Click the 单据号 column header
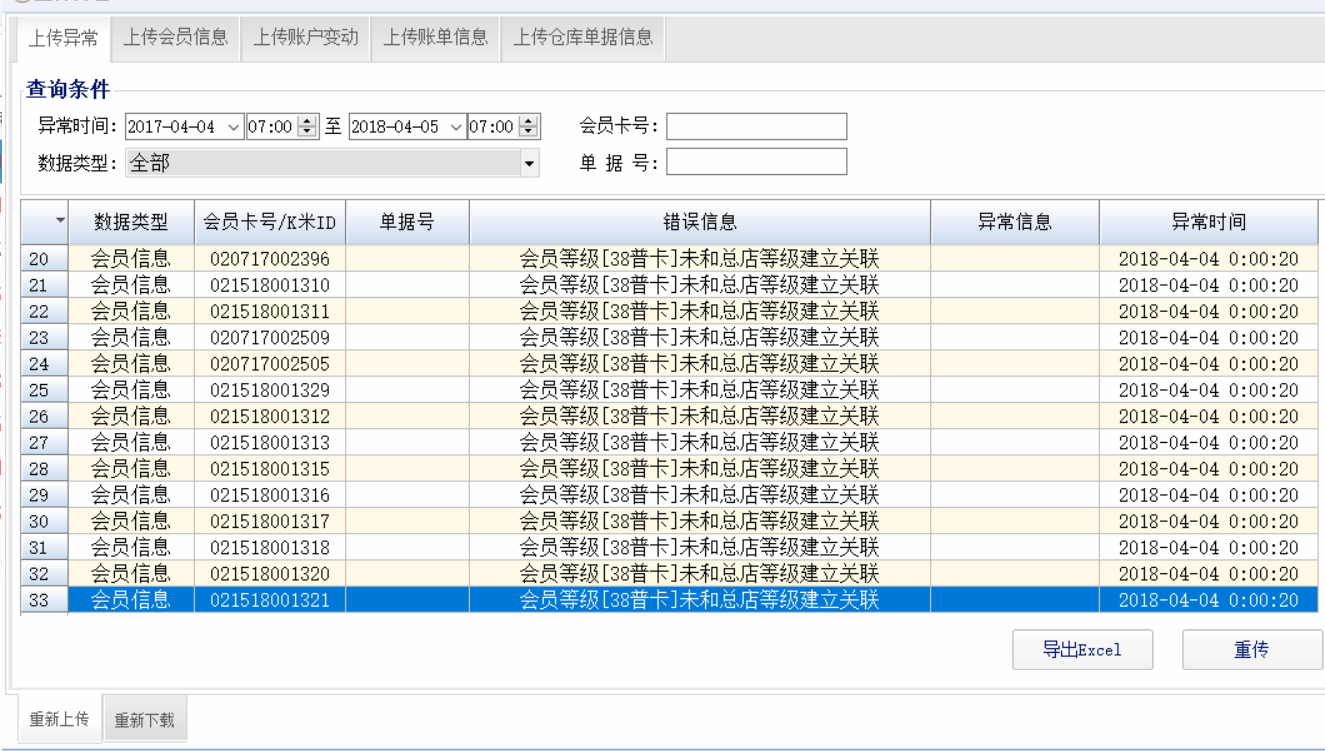The width and height of the screenshot is (1325, 751). click(407, 222)
